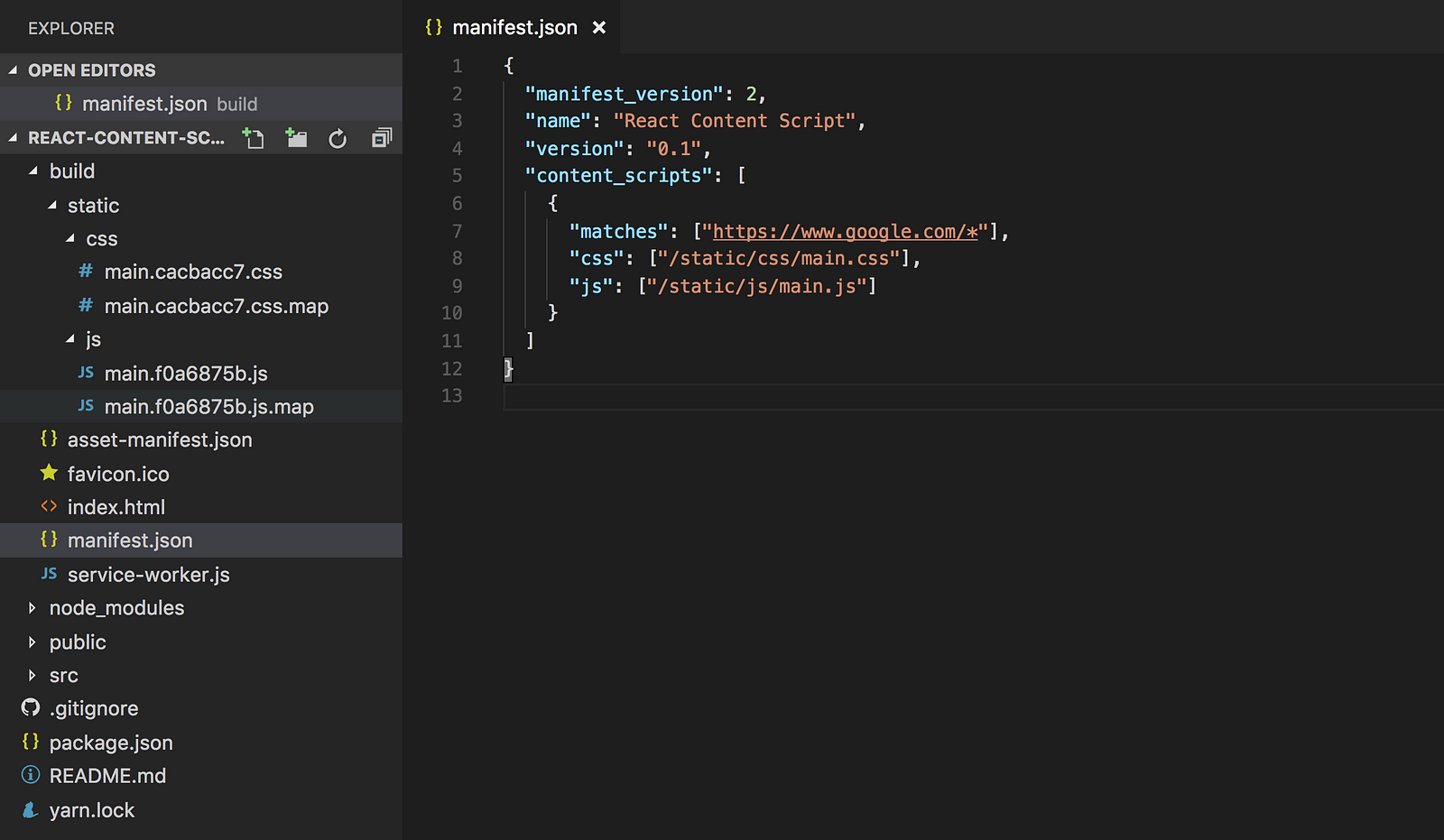Collapse the js folder arrow
The image size is (1444, 840).
(69, 339)
